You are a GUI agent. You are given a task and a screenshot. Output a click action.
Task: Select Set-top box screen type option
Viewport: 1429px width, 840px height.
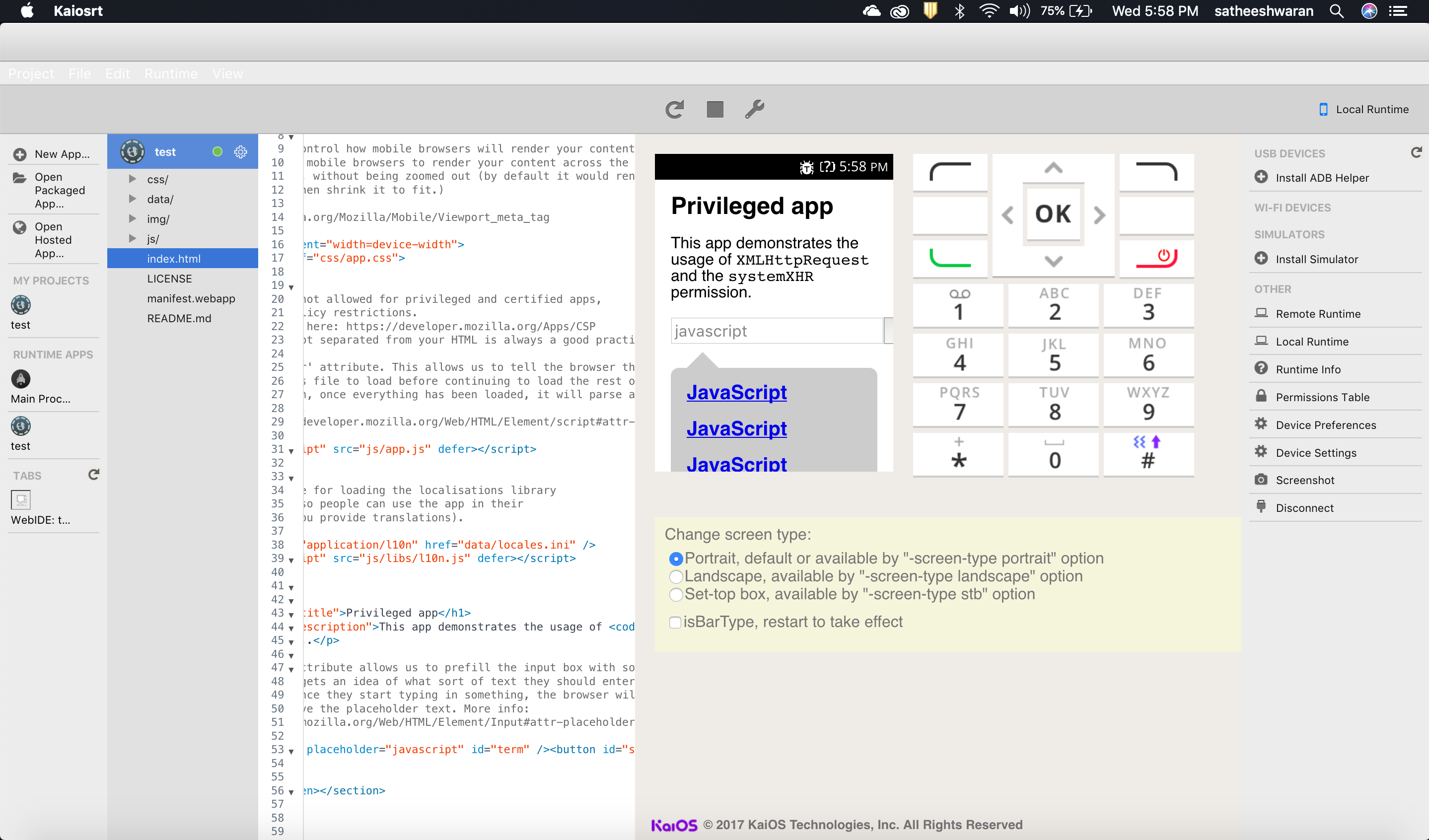[x=675, y=595]
